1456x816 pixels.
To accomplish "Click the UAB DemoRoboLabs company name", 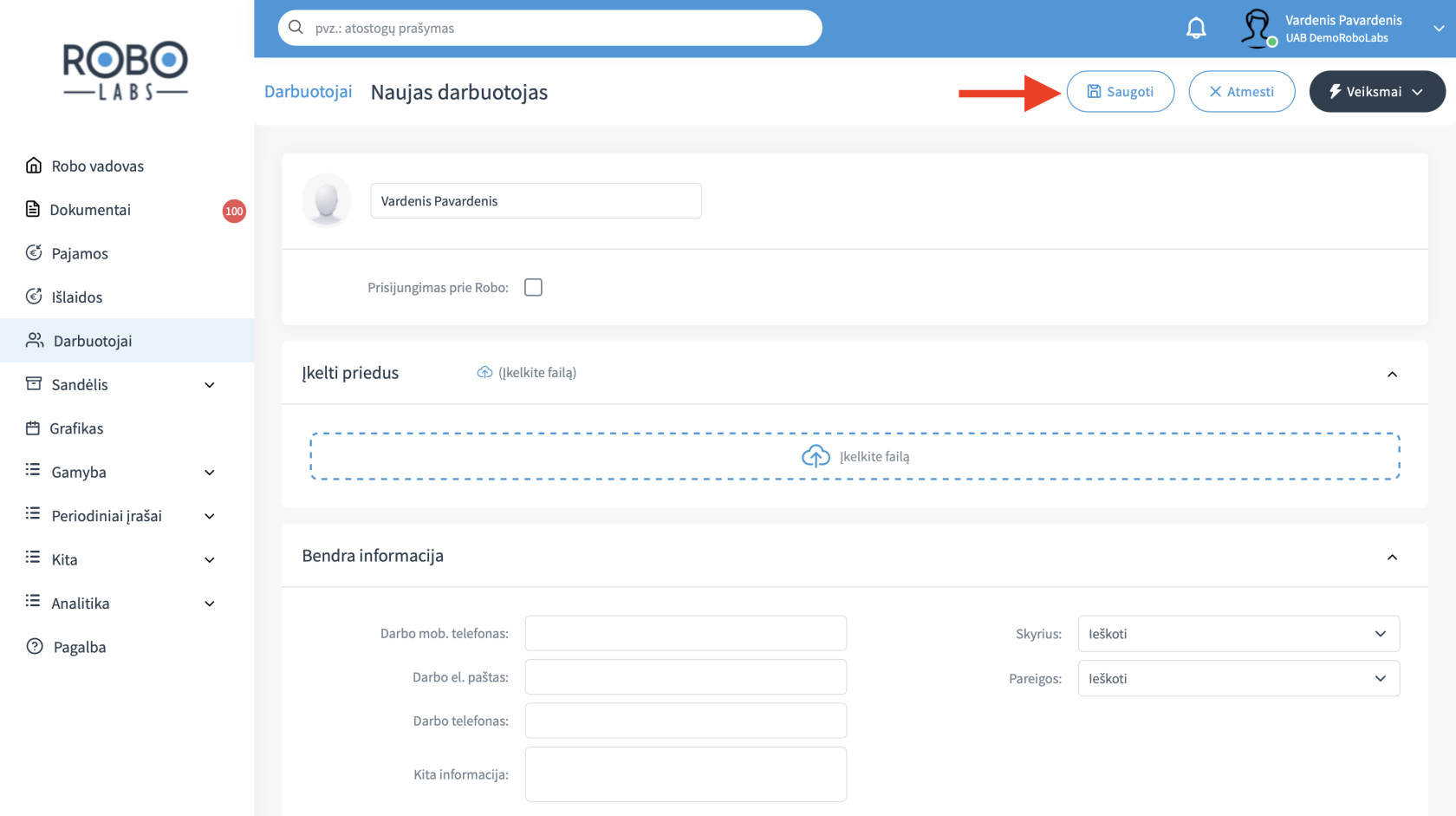I will coord(1336,38).
